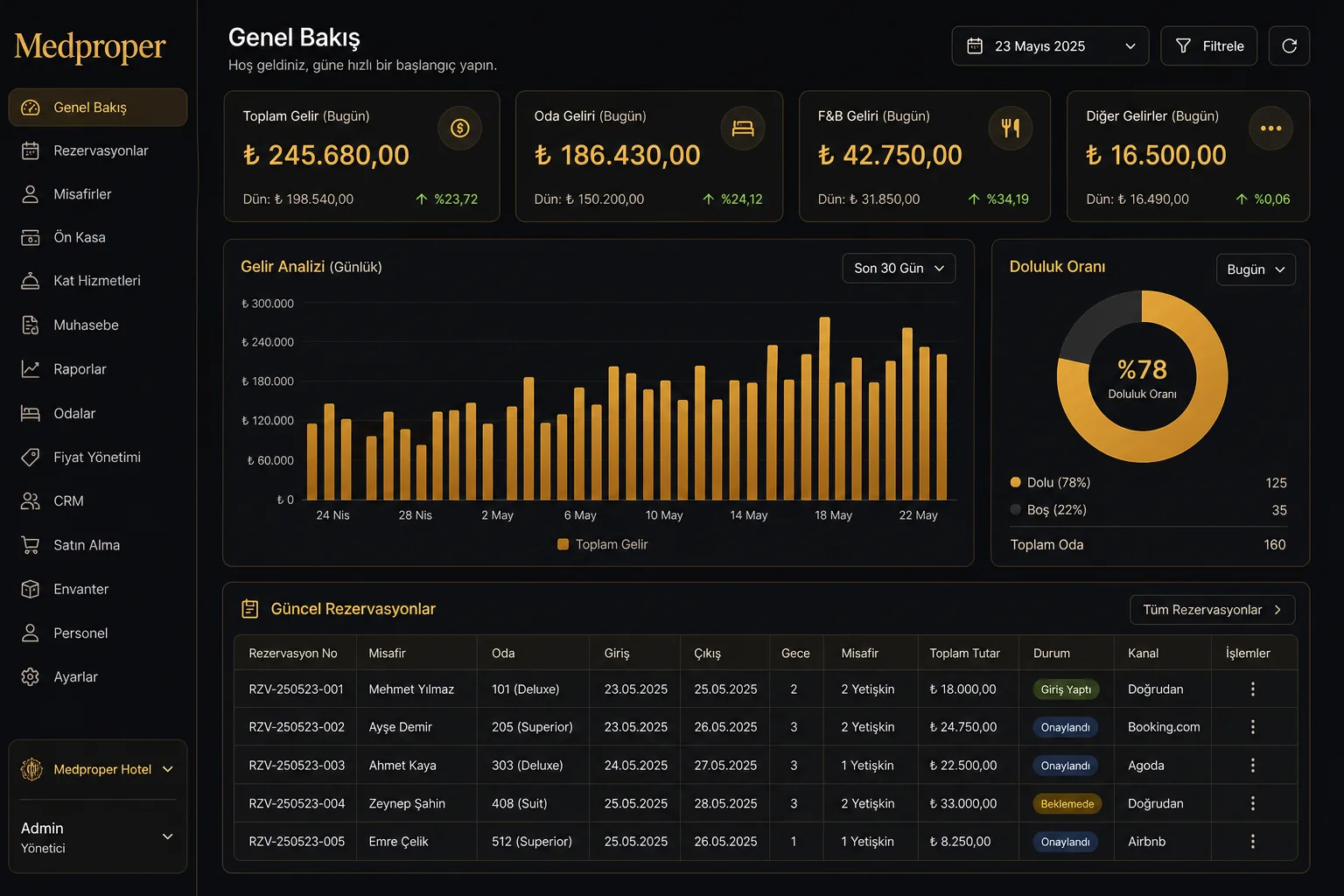Open Satın Alma in the sidebar
Image resolution: width=1344 pixels, height=896 pixels.
click(x=98, y=545)
